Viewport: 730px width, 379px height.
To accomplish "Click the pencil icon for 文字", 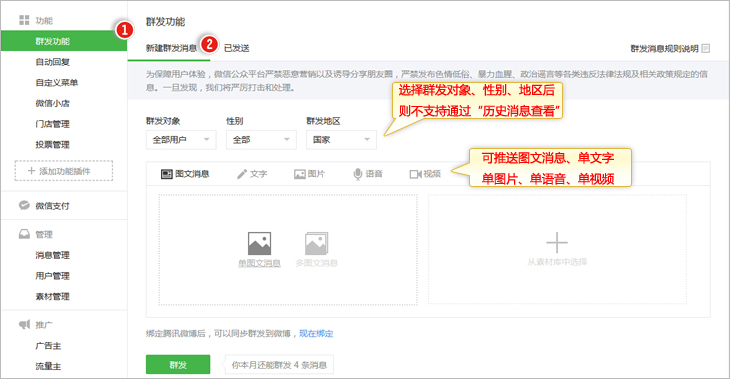I will [x=242, y=174].
